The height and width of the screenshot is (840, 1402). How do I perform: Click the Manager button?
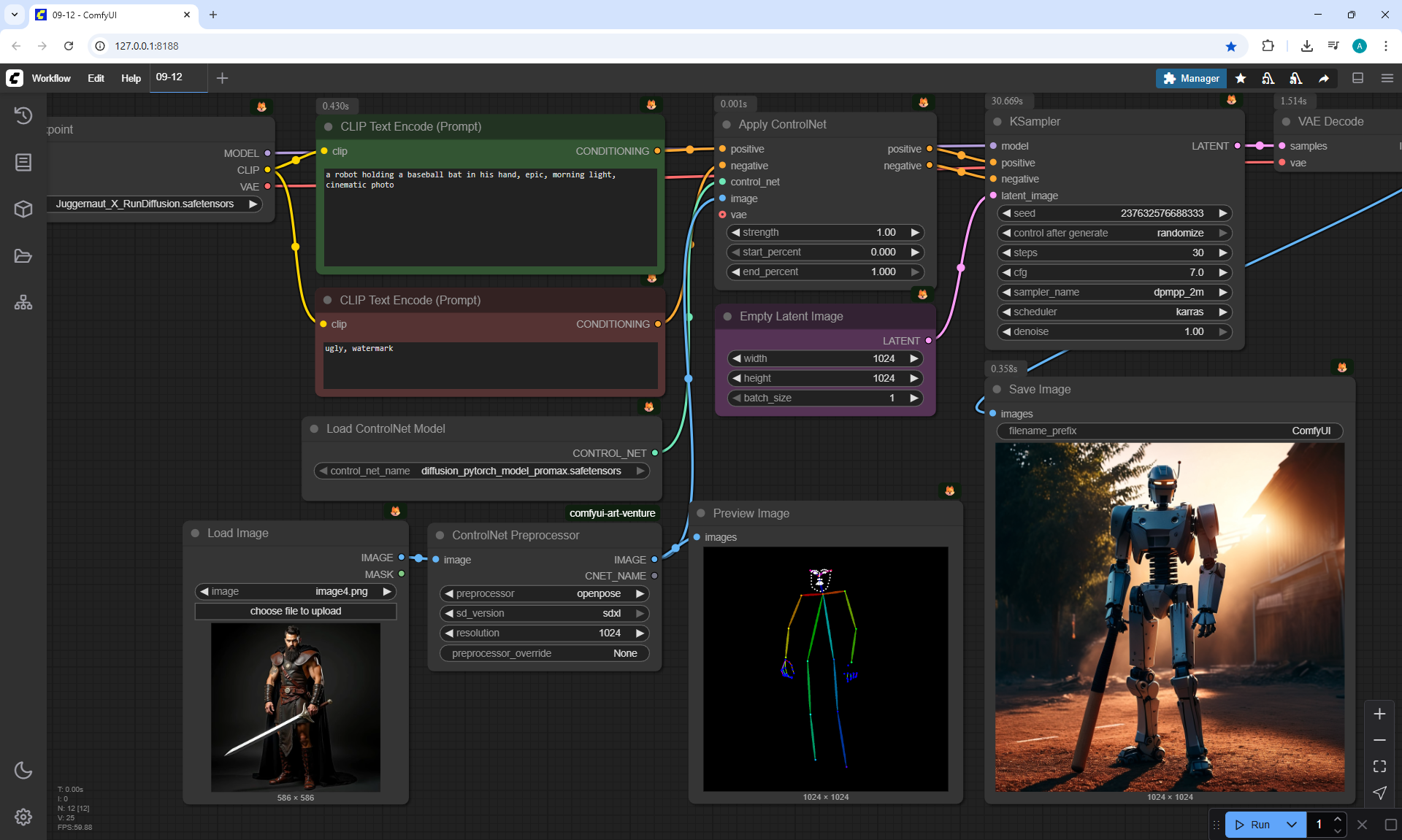(1191, 78)
